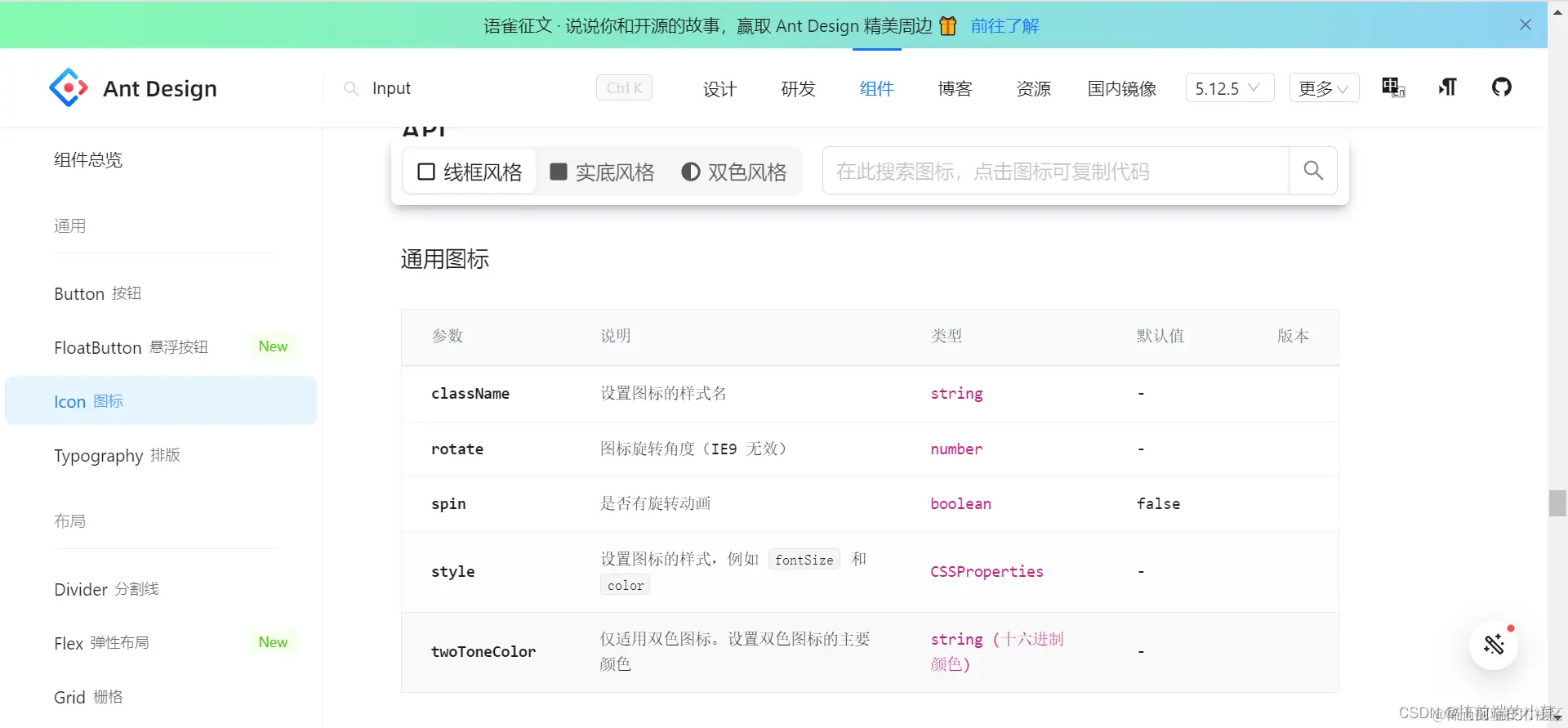This screenshot has width=1568, height=728.
Task: Click the 是否有旋转动画 description
Action: coord(656,504)
